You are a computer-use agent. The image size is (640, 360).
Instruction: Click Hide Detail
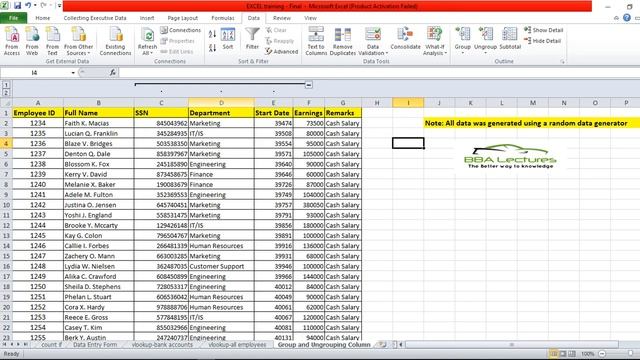543,41
